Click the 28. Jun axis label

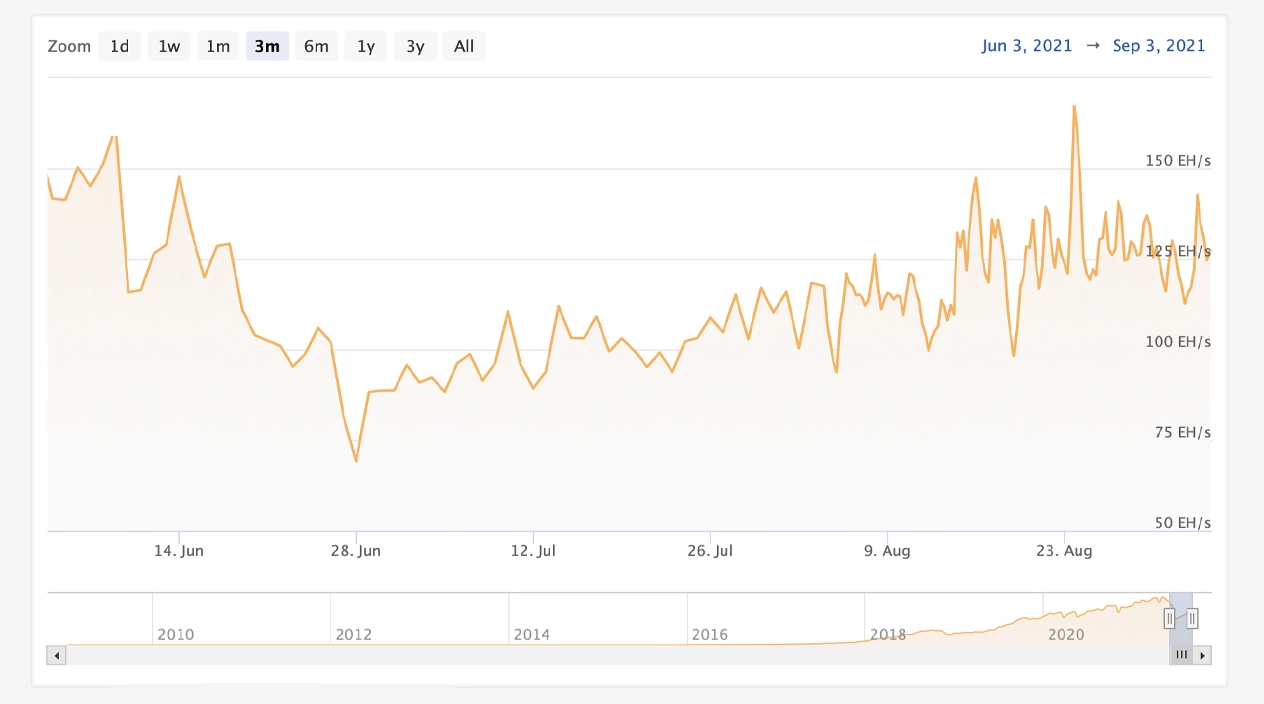(x=357, y=551)
